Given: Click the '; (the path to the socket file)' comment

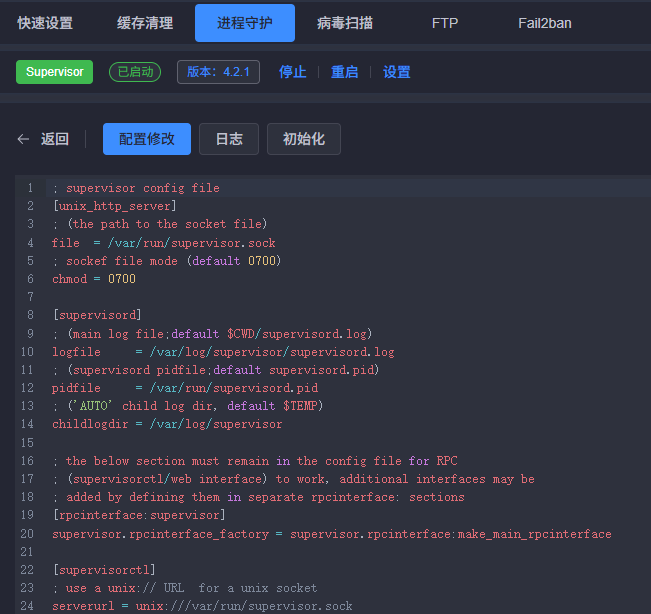Looking at the screenshot, I should pos(160,224).
